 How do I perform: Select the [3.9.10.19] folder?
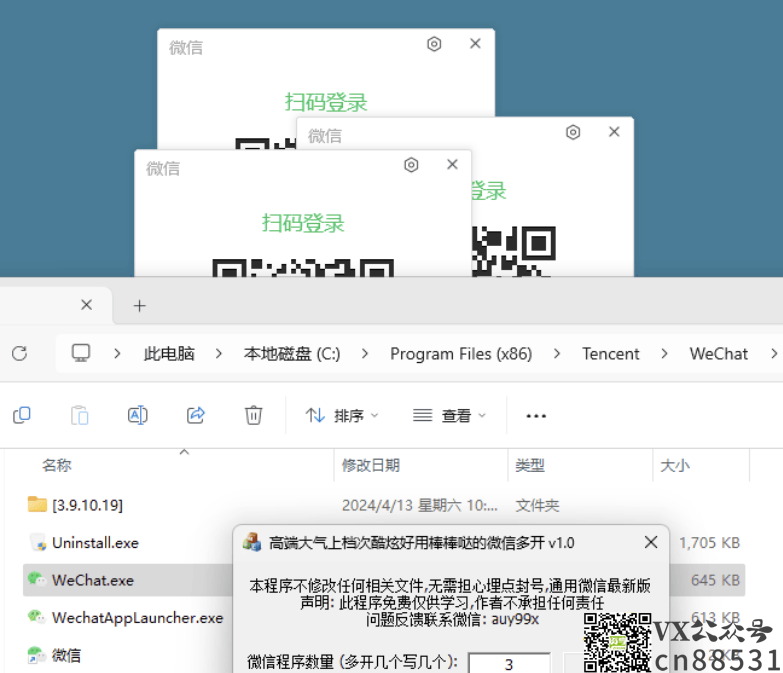[87, 505]
